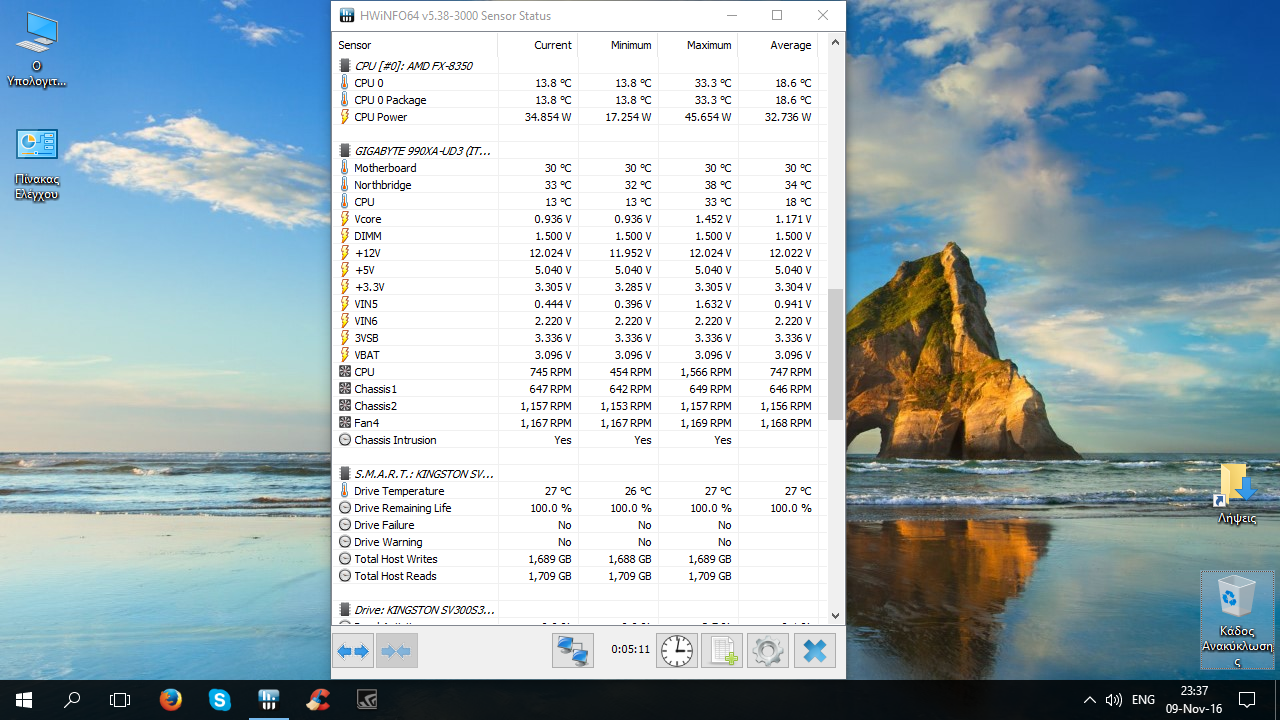Click the Average column header
This screenshot has width=1280, height=720.
[x=777, y=45]
